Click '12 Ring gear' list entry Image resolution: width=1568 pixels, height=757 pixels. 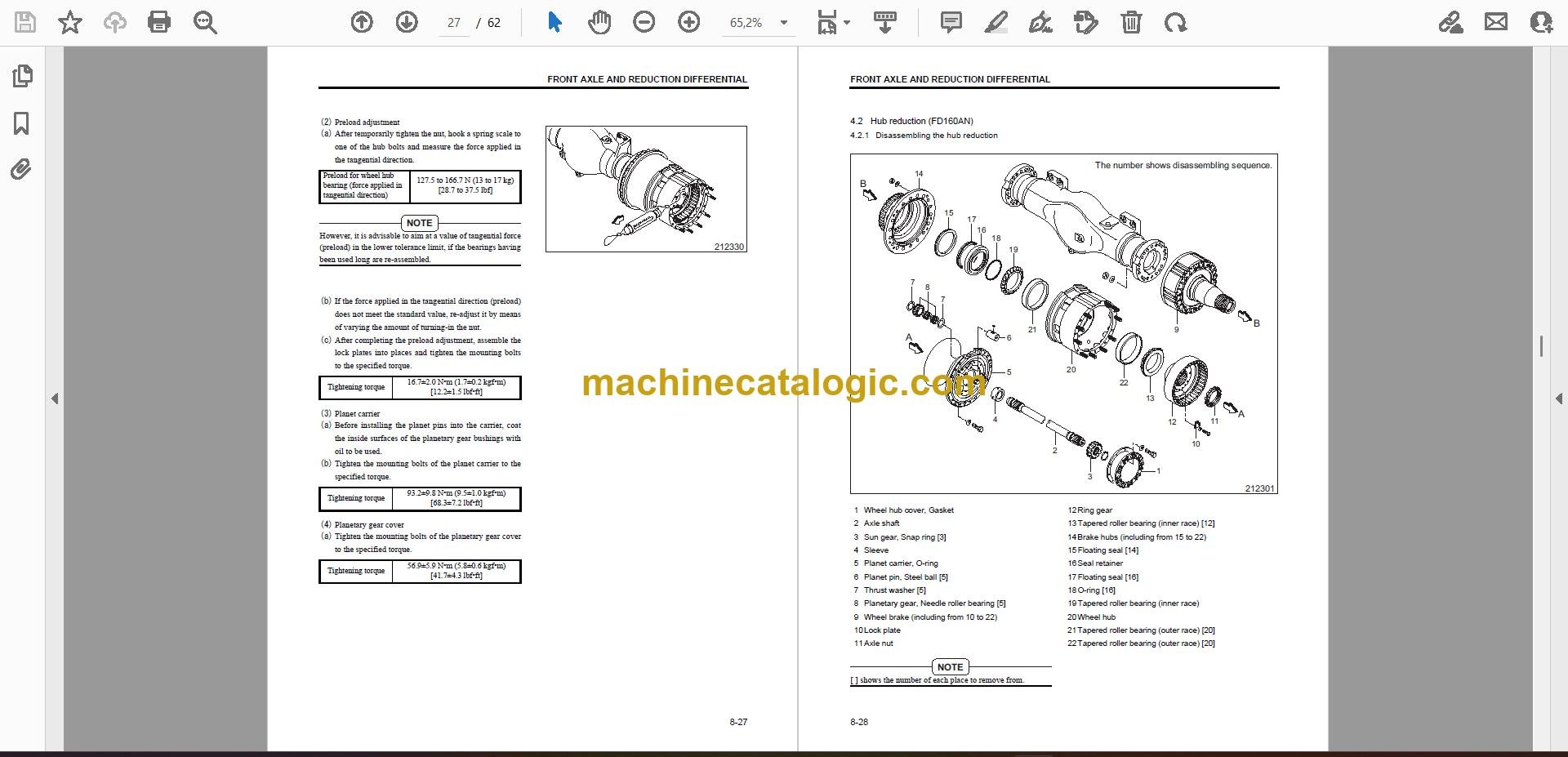pos(1089,510)
